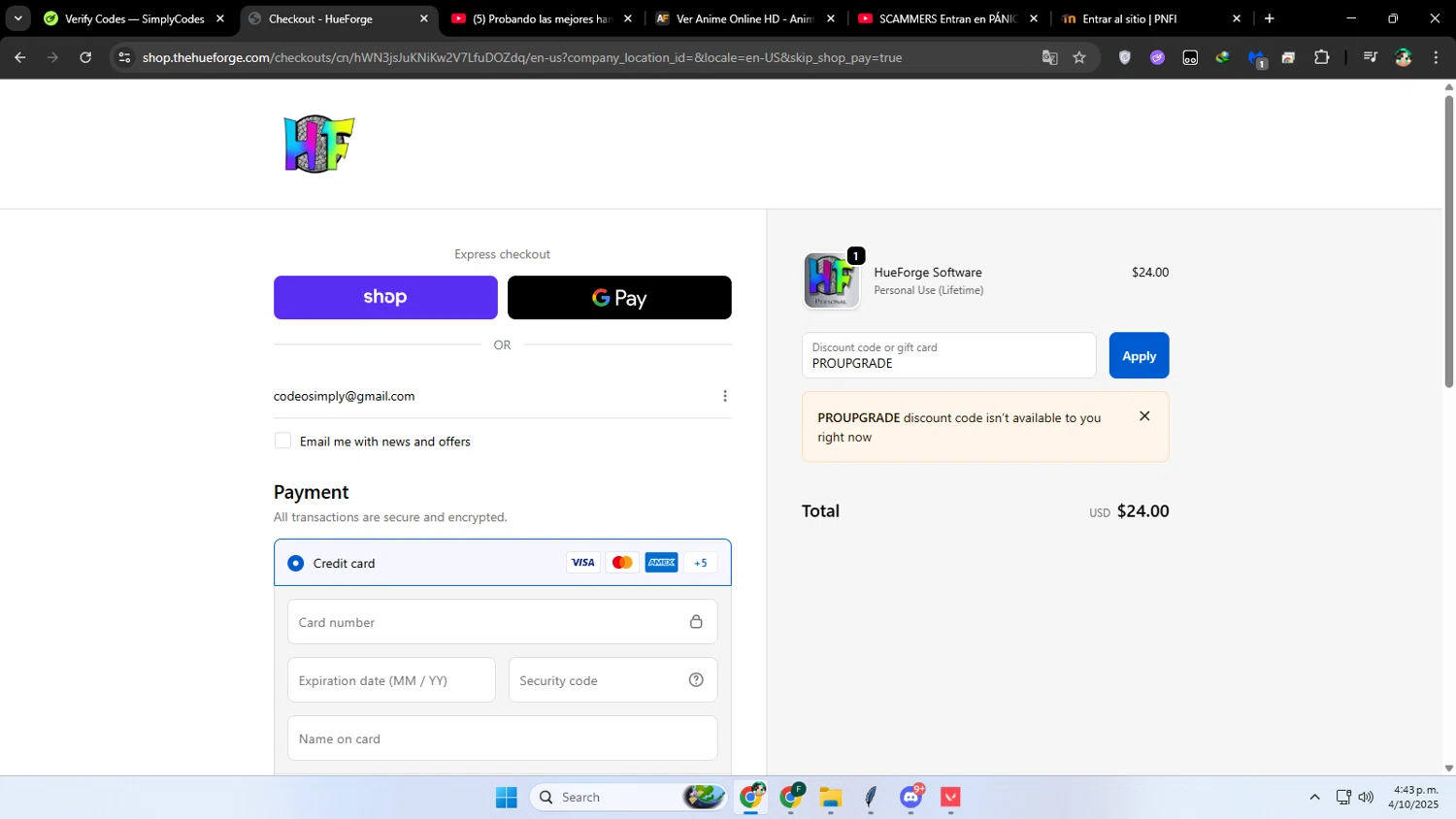Open the Windows Start menu
Screen dimensions: 1456x819
point(506,797)
